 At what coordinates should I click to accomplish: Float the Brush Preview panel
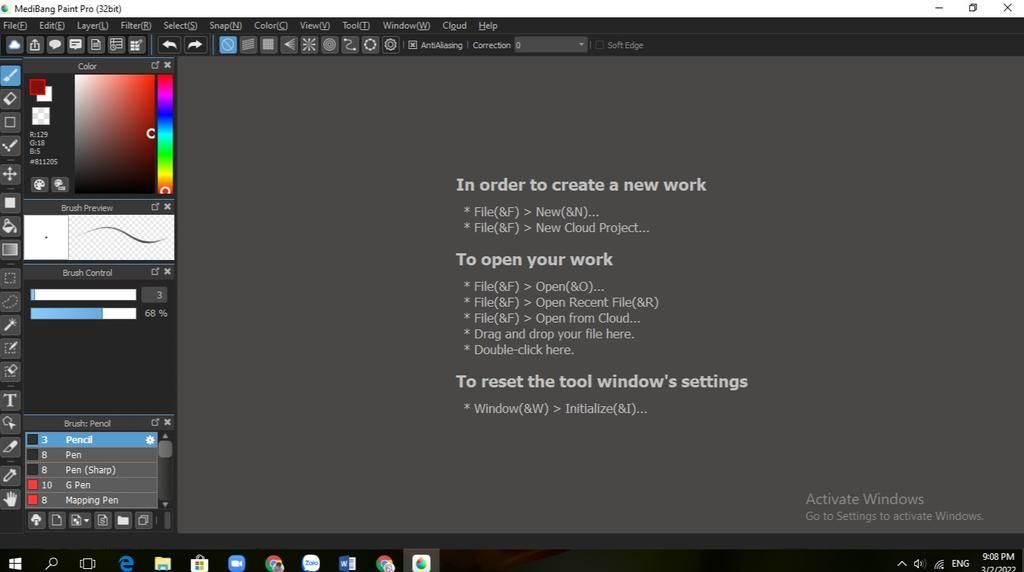[x=155, y=207]
